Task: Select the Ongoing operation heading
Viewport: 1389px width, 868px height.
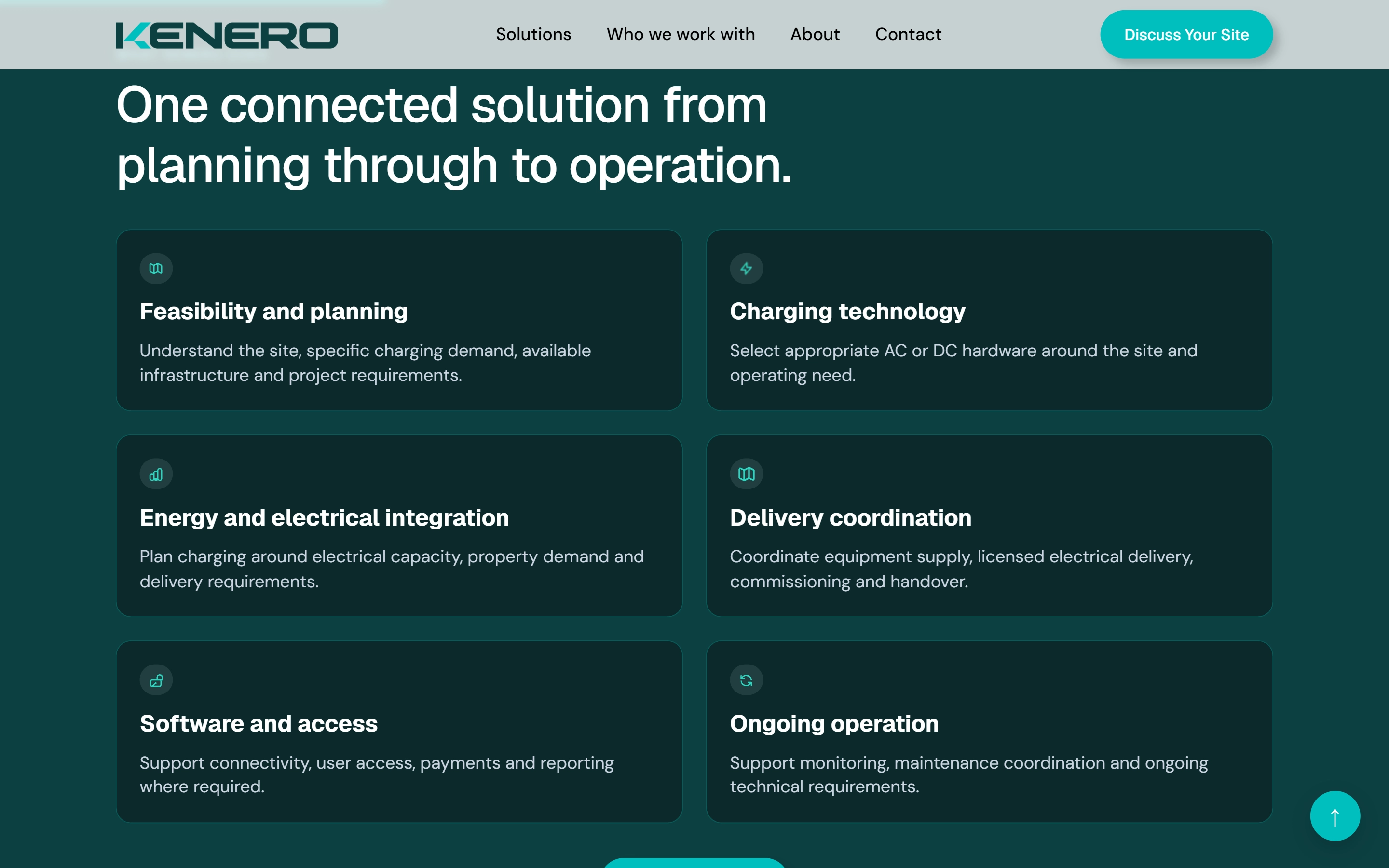Action: pyautogui.click(x=834, y=723)
